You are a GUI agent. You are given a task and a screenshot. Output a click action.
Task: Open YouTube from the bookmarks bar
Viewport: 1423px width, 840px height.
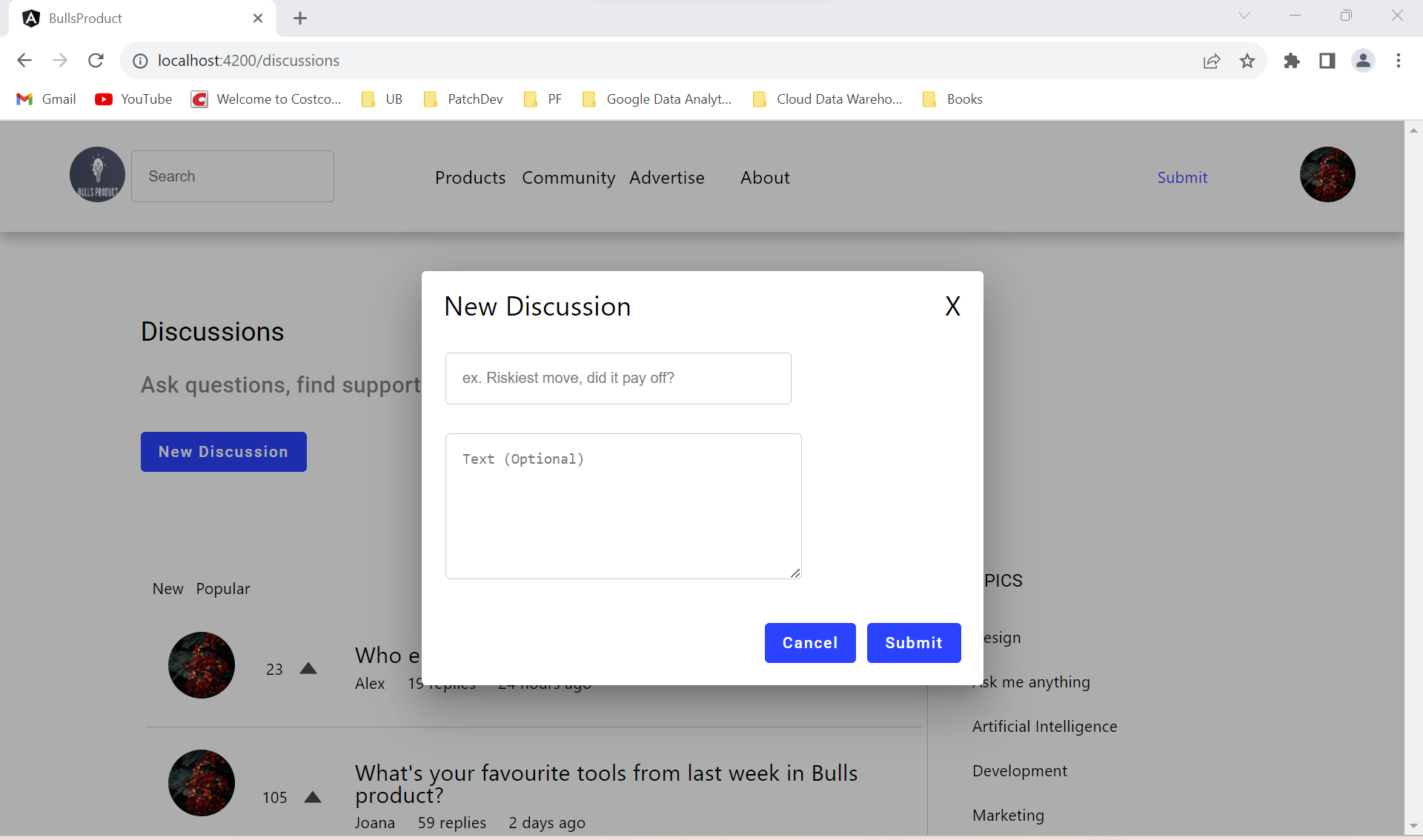[133, 99]
